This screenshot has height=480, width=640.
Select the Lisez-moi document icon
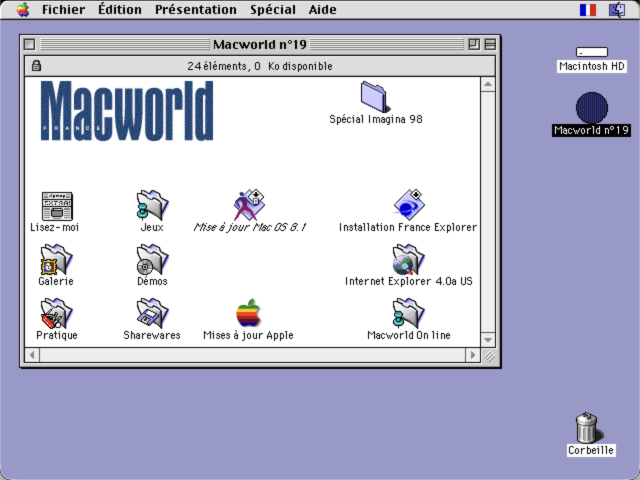click(x=57, y=206)
